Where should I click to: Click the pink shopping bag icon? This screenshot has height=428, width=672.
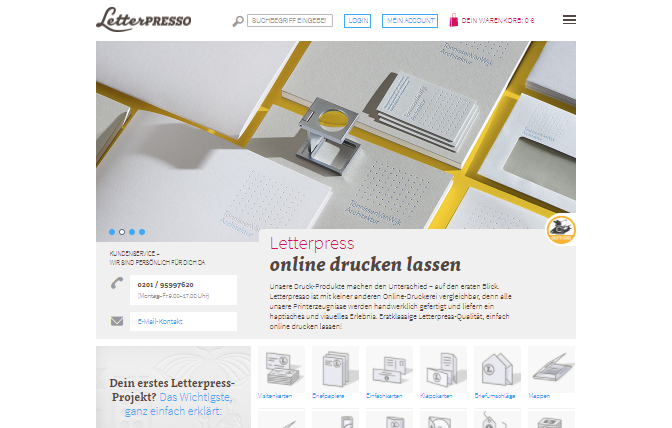[454, 20]
